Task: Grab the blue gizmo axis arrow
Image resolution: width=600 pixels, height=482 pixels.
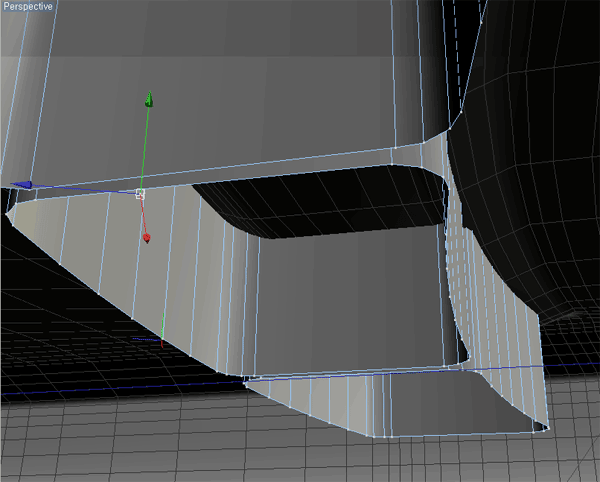Action: (22, 185)
